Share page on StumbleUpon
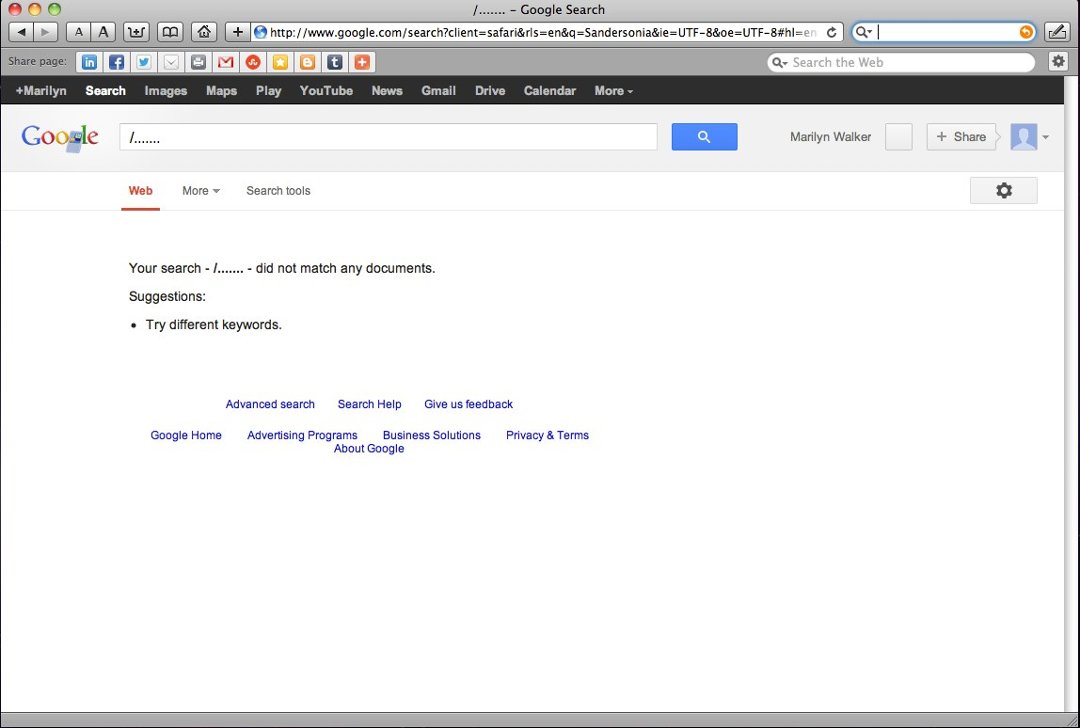 (253, 62)
